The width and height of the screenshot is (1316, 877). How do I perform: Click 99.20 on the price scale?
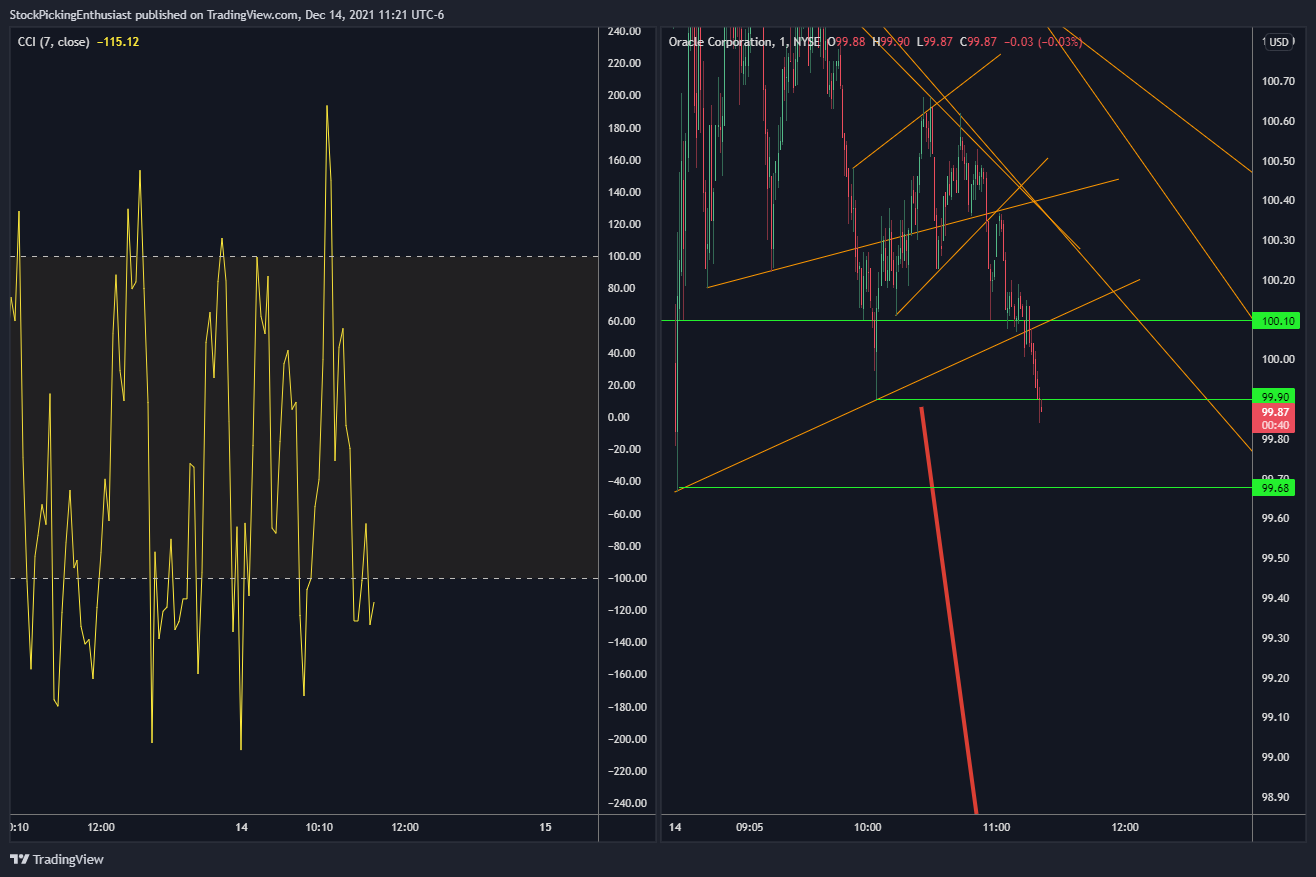[1274, 678]
